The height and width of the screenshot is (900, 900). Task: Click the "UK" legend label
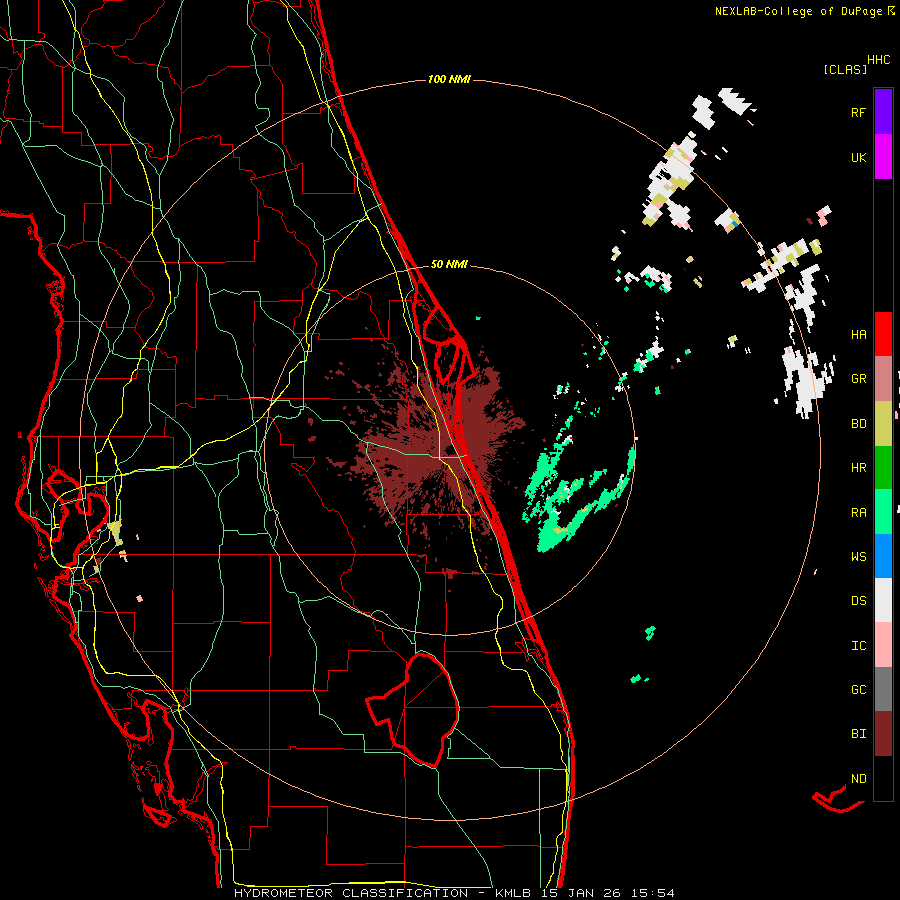858,157
